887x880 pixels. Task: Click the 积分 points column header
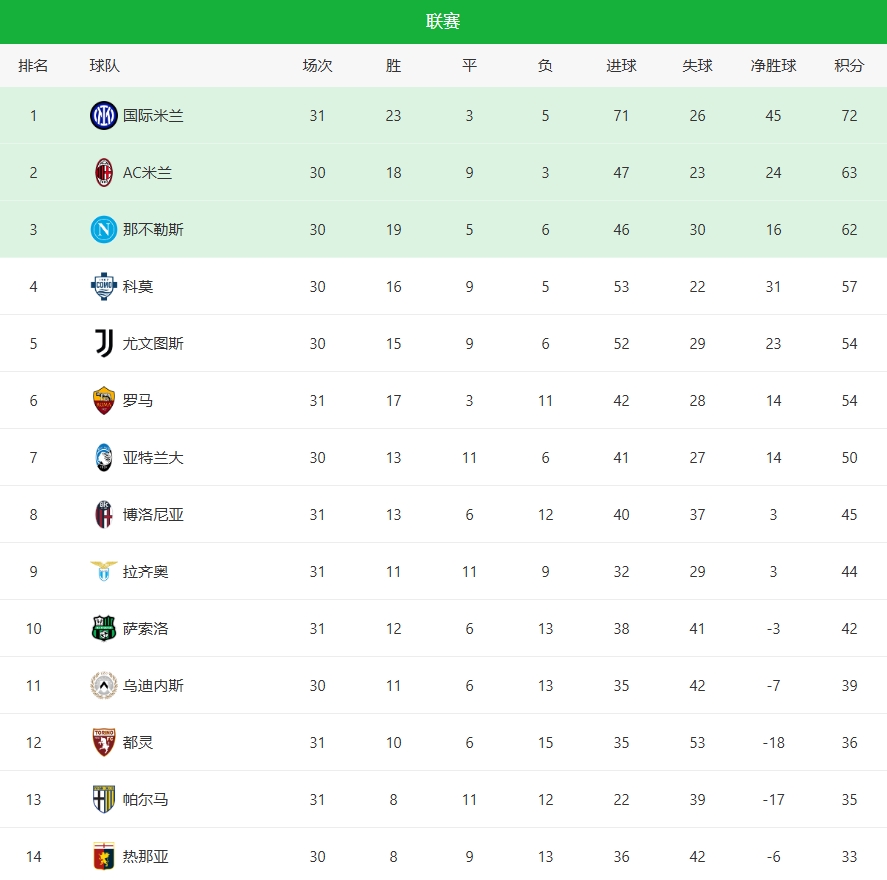click(x=849, y=66)
